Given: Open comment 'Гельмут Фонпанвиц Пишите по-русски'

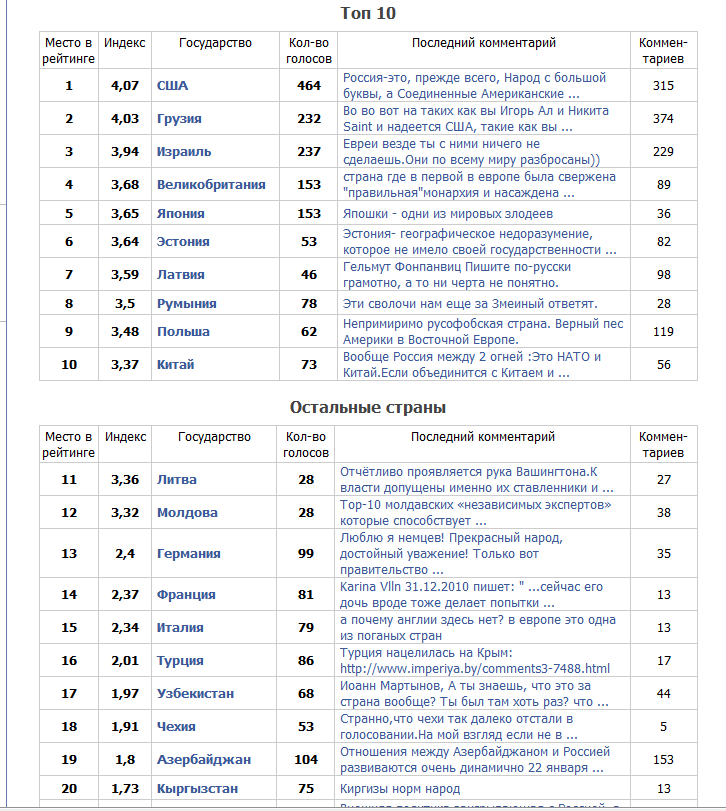Looking at the screenshot, I should (x=457, y=275).
